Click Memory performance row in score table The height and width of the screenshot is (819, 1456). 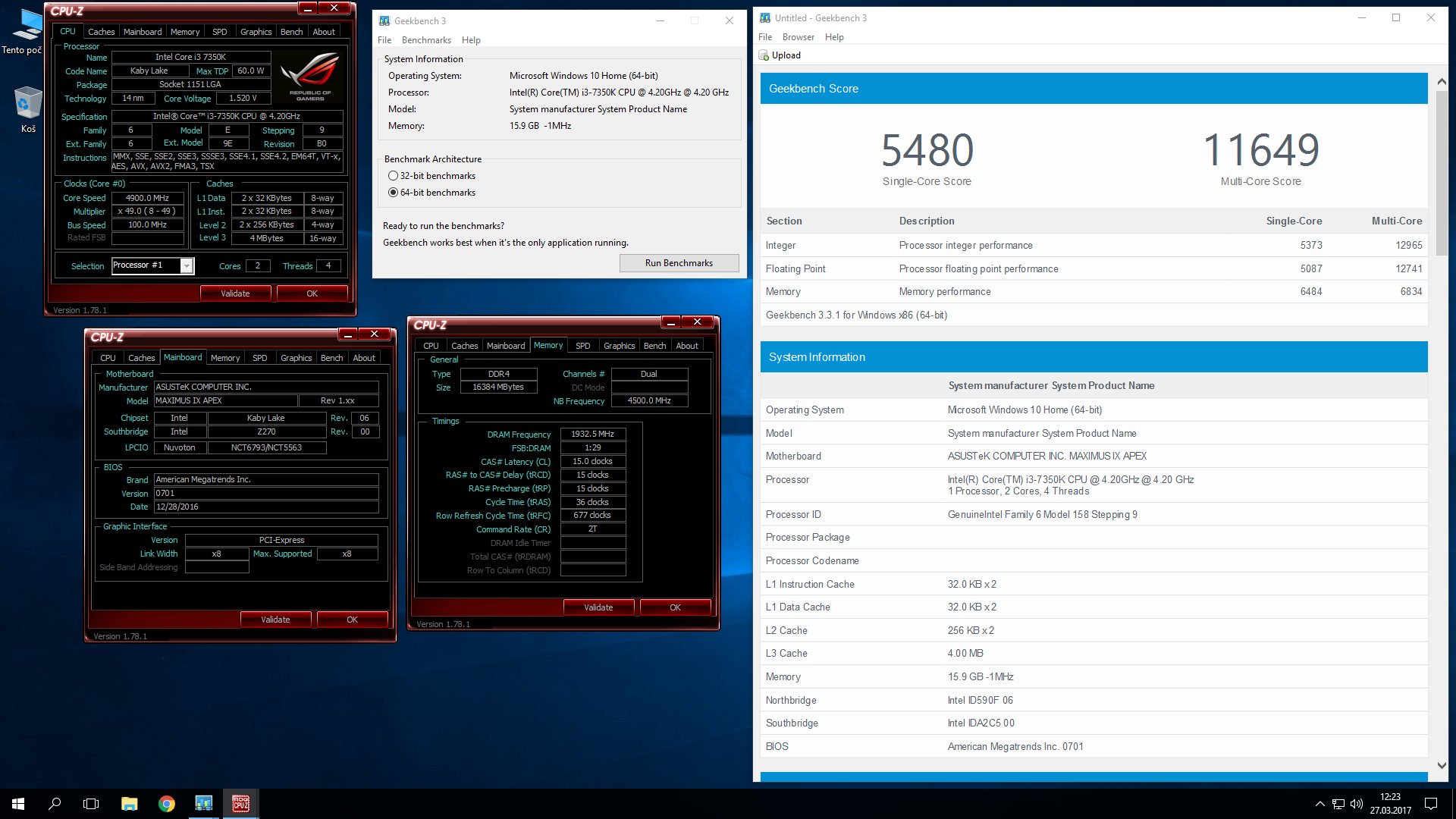point(1094,292)
